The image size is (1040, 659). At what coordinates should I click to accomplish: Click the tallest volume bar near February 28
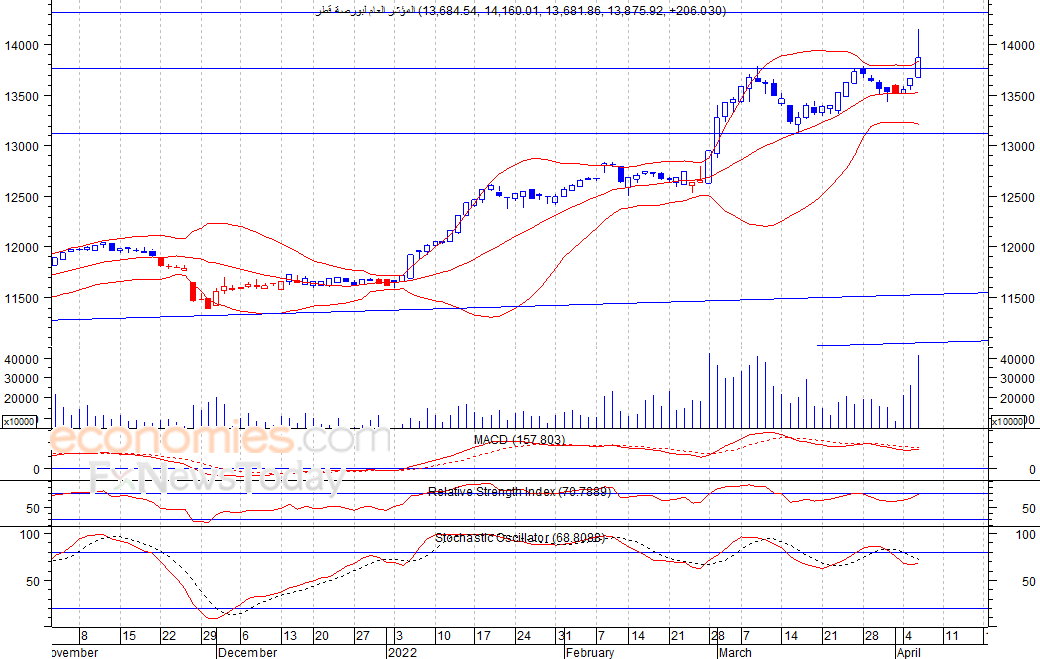coord(709,390)
